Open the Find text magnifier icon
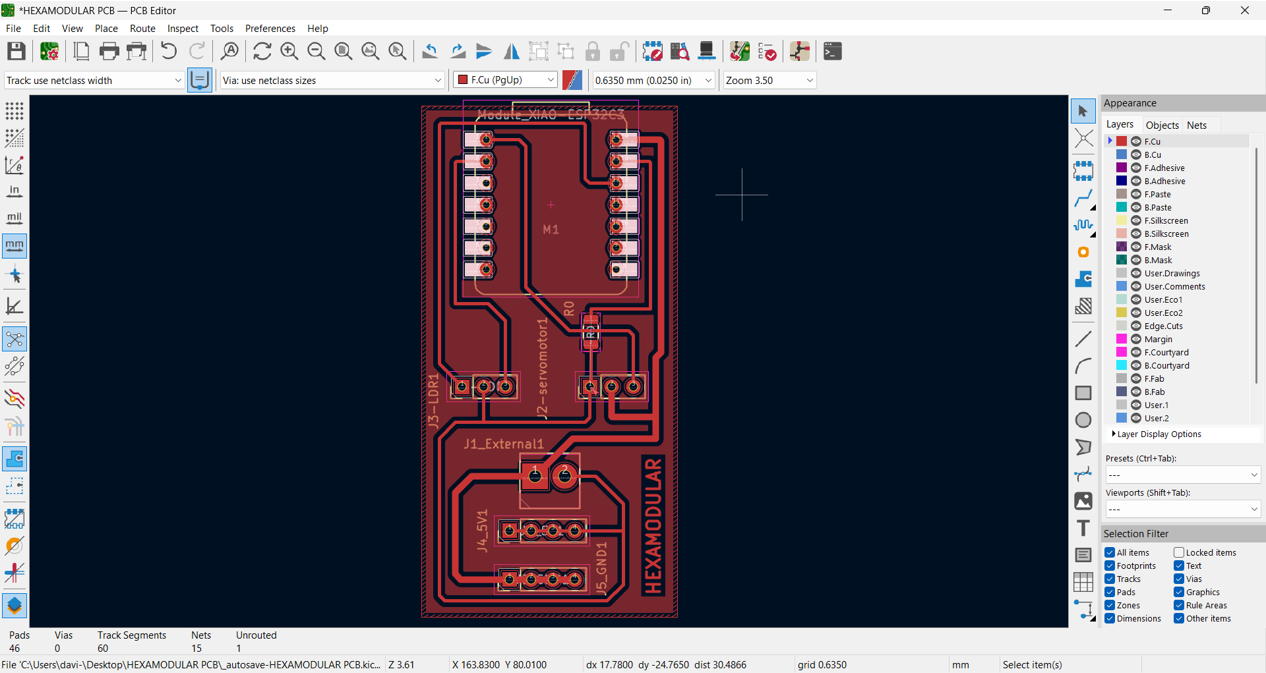 (x=230, y=51)
